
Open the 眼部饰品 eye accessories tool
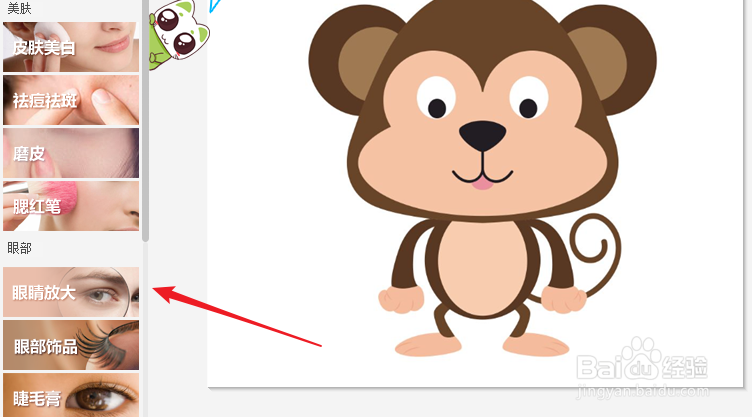click(x=71, y=345)
